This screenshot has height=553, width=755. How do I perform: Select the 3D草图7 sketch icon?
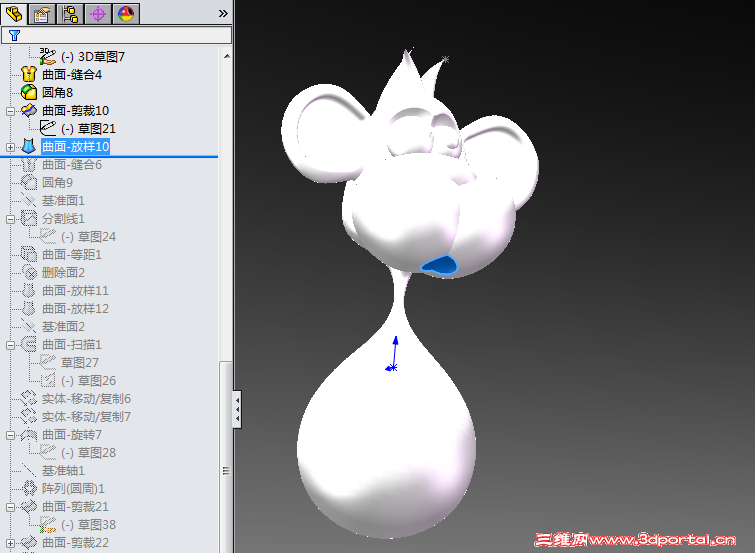point(48,56)
